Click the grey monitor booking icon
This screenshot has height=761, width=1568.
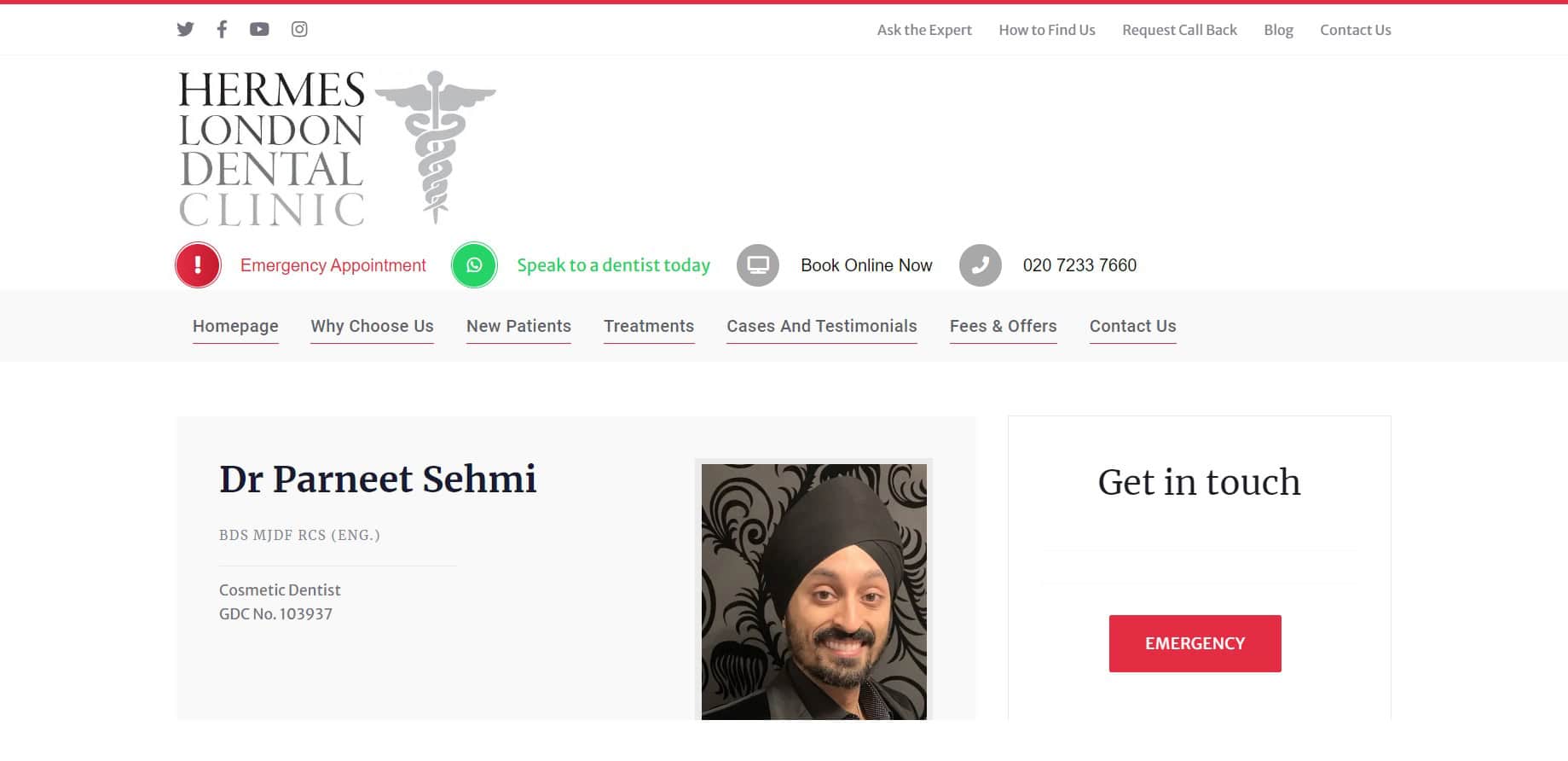[758, 265]
